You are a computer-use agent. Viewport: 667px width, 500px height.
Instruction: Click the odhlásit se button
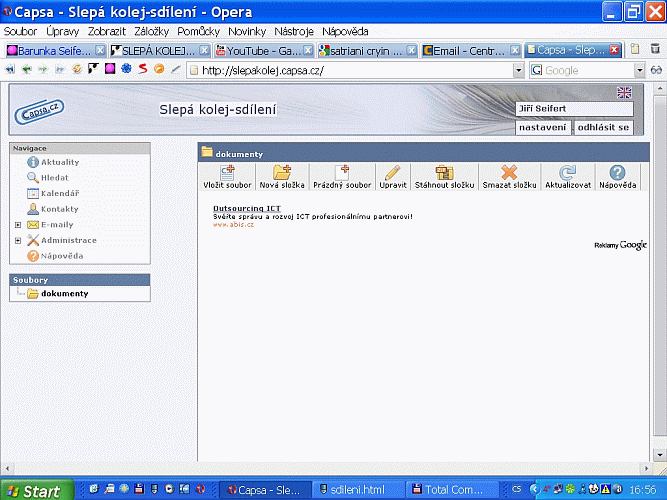click(x=603, y=127)
